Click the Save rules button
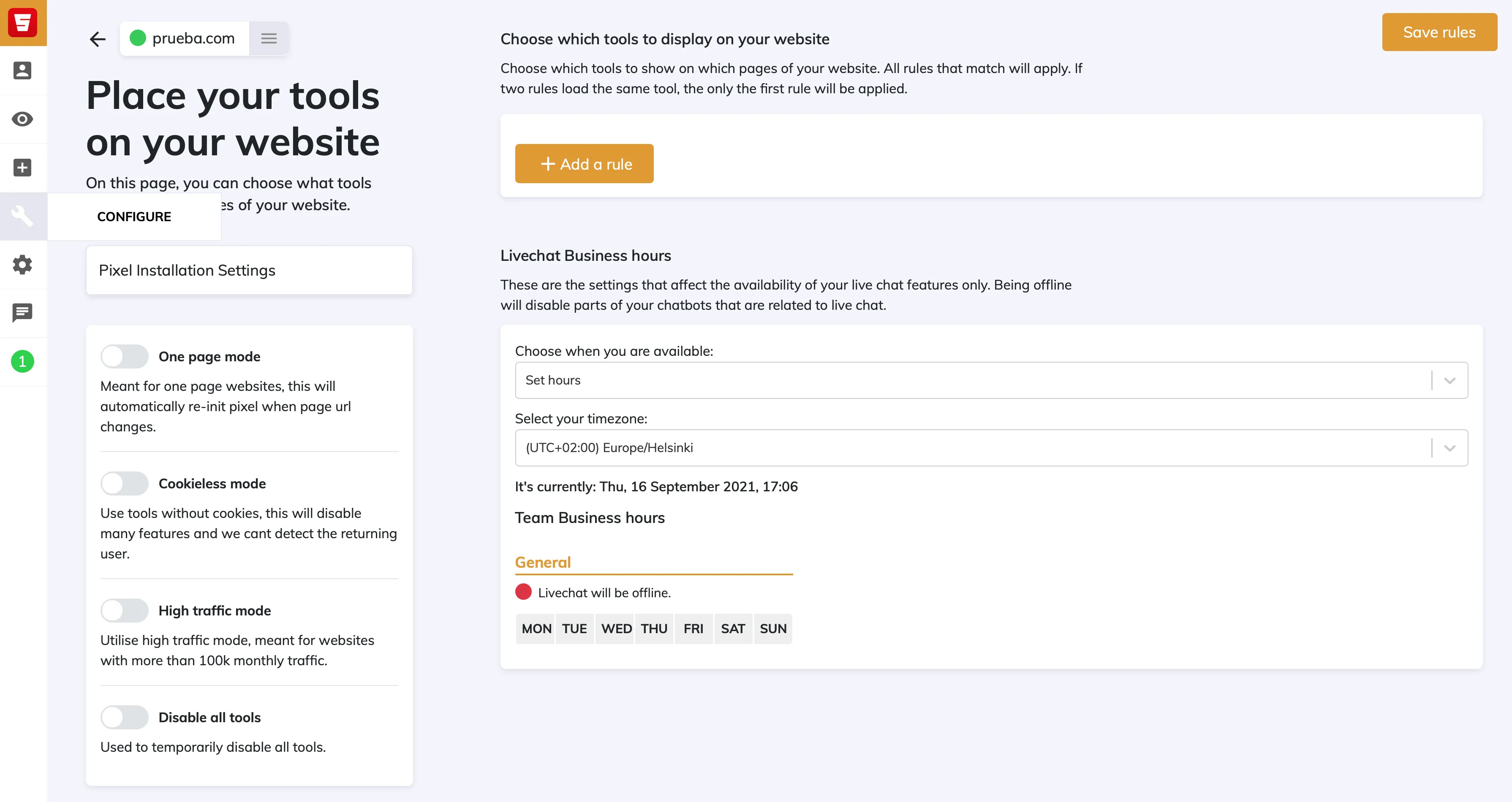Image resolution: width=1512 pixels, height=802 pixels. pyautogui.click(x=1439, y=32)
